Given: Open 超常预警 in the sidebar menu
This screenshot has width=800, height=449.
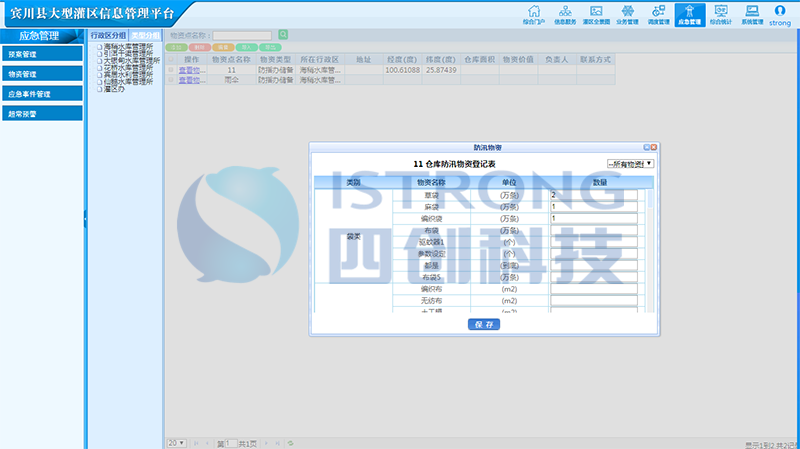Looking at the screenshot, I should (42, 114).
